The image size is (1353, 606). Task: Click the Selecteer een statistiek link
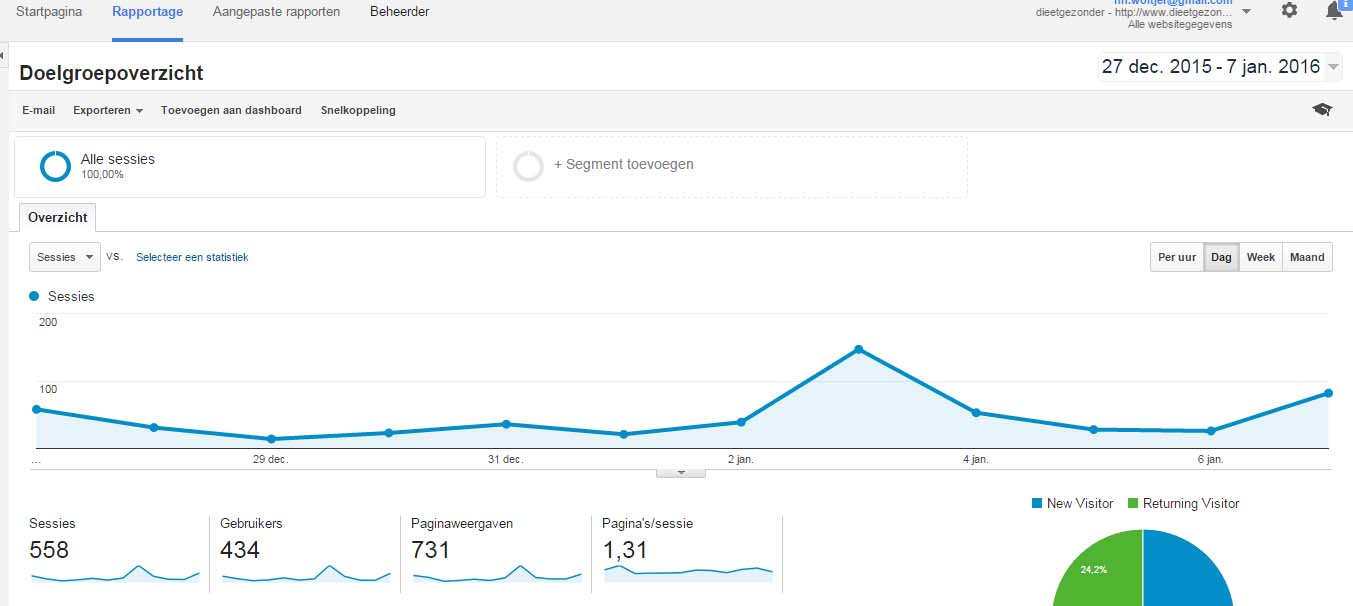coord(192,257)
